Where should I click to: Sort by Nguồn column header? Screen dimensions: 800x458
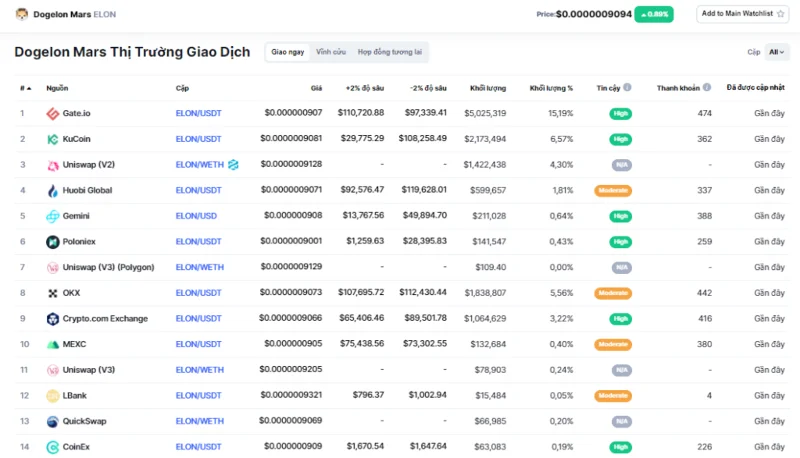point(57,88)
